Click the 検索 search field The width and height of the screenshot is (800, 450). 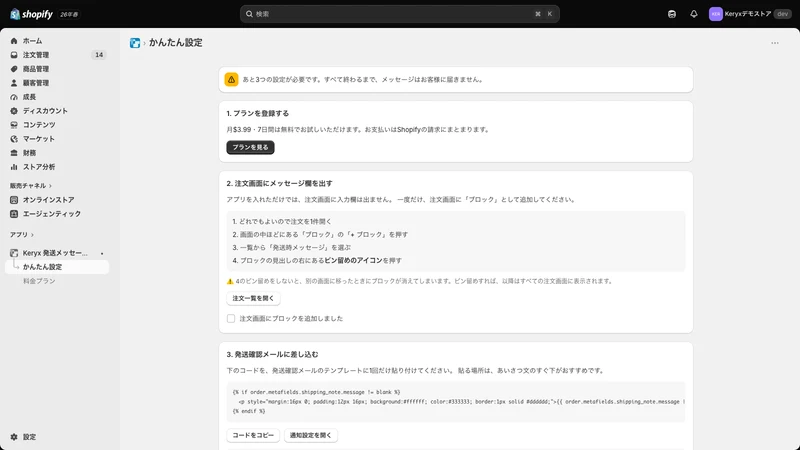399,14
